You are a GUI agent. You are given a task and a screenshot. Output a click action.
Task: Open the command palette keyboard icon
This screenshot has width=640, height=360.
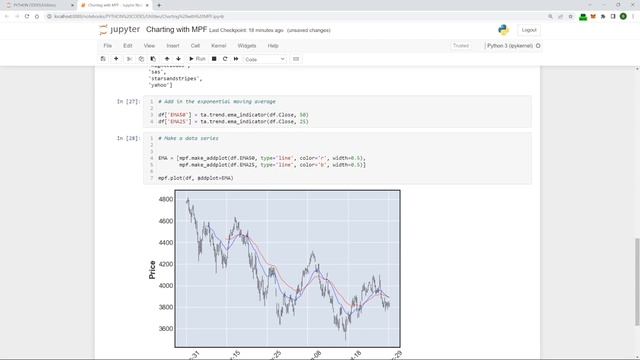coord(296,59)
